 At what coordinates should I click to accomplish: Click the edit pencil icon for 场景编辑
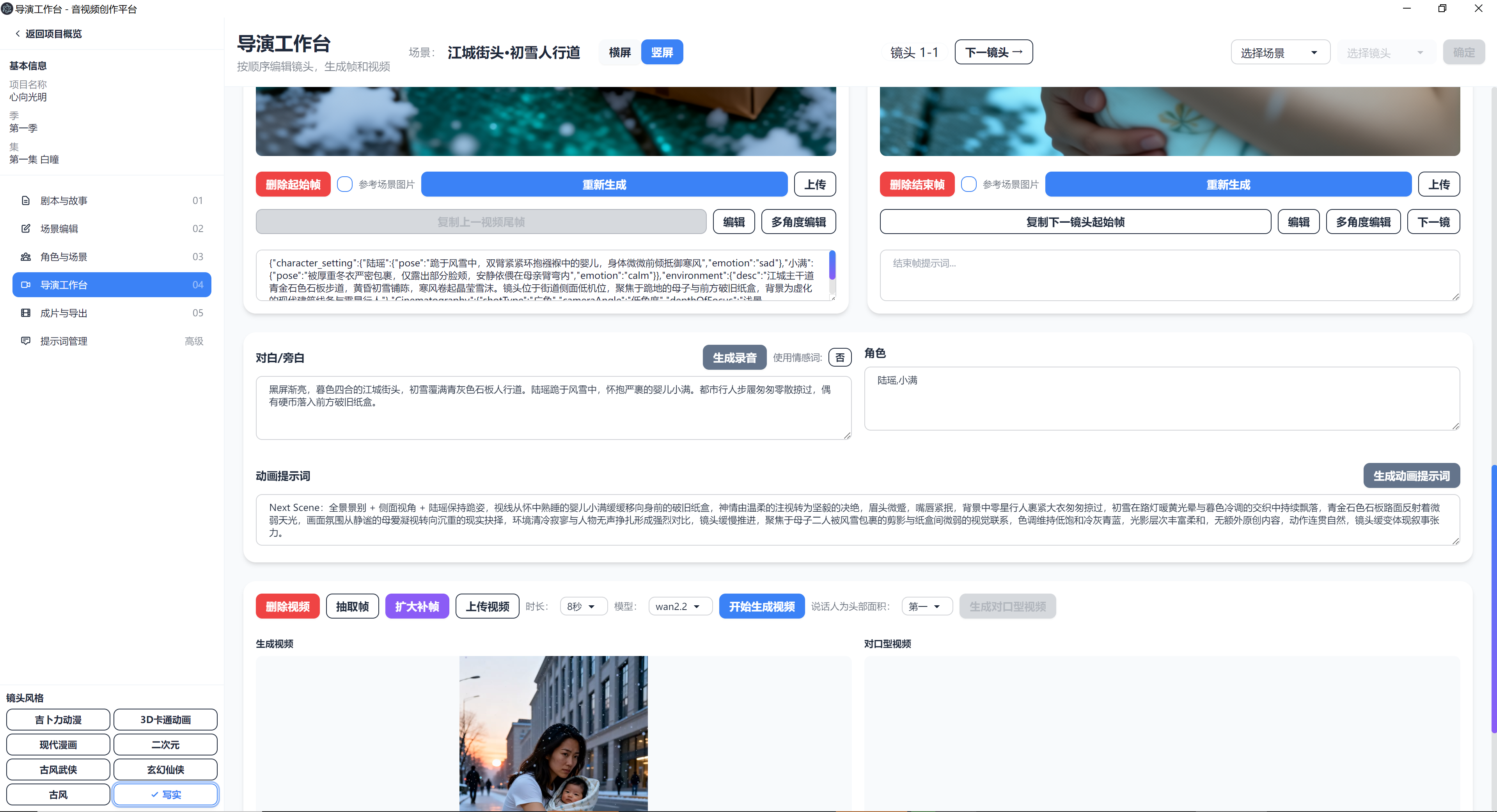(x=26, y=229)
